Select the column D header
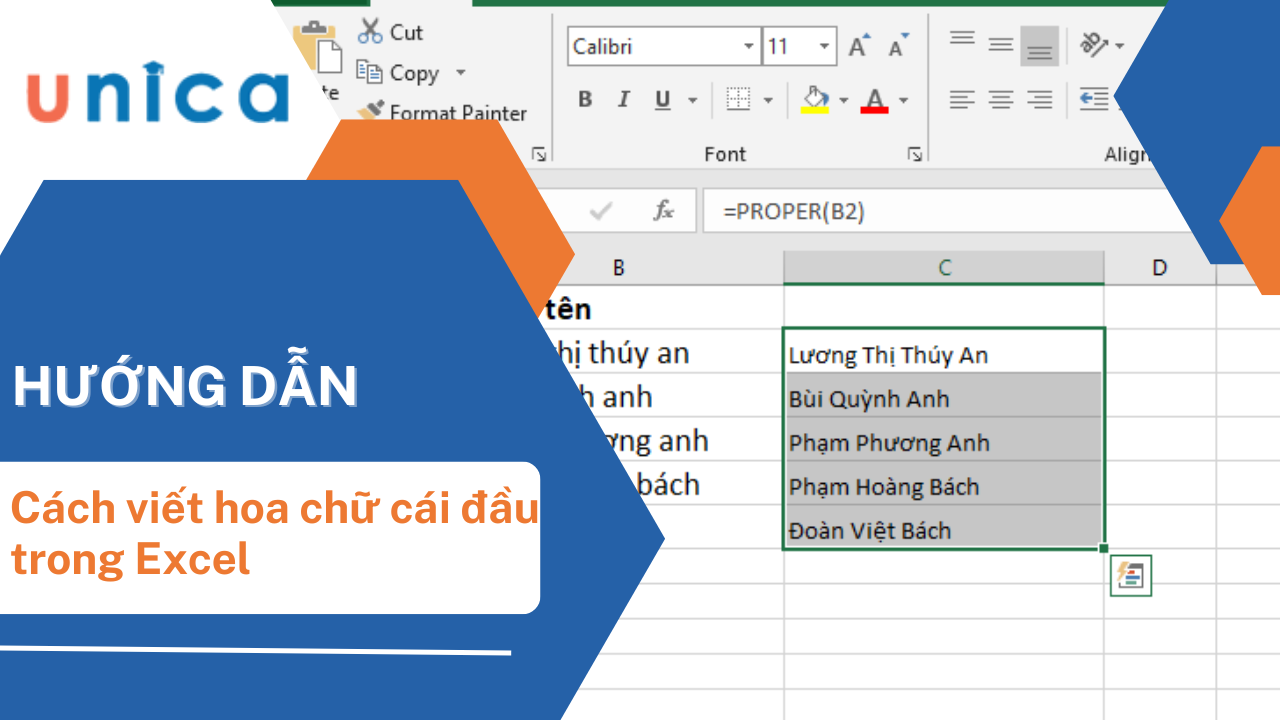 (x=1159, y=267)
